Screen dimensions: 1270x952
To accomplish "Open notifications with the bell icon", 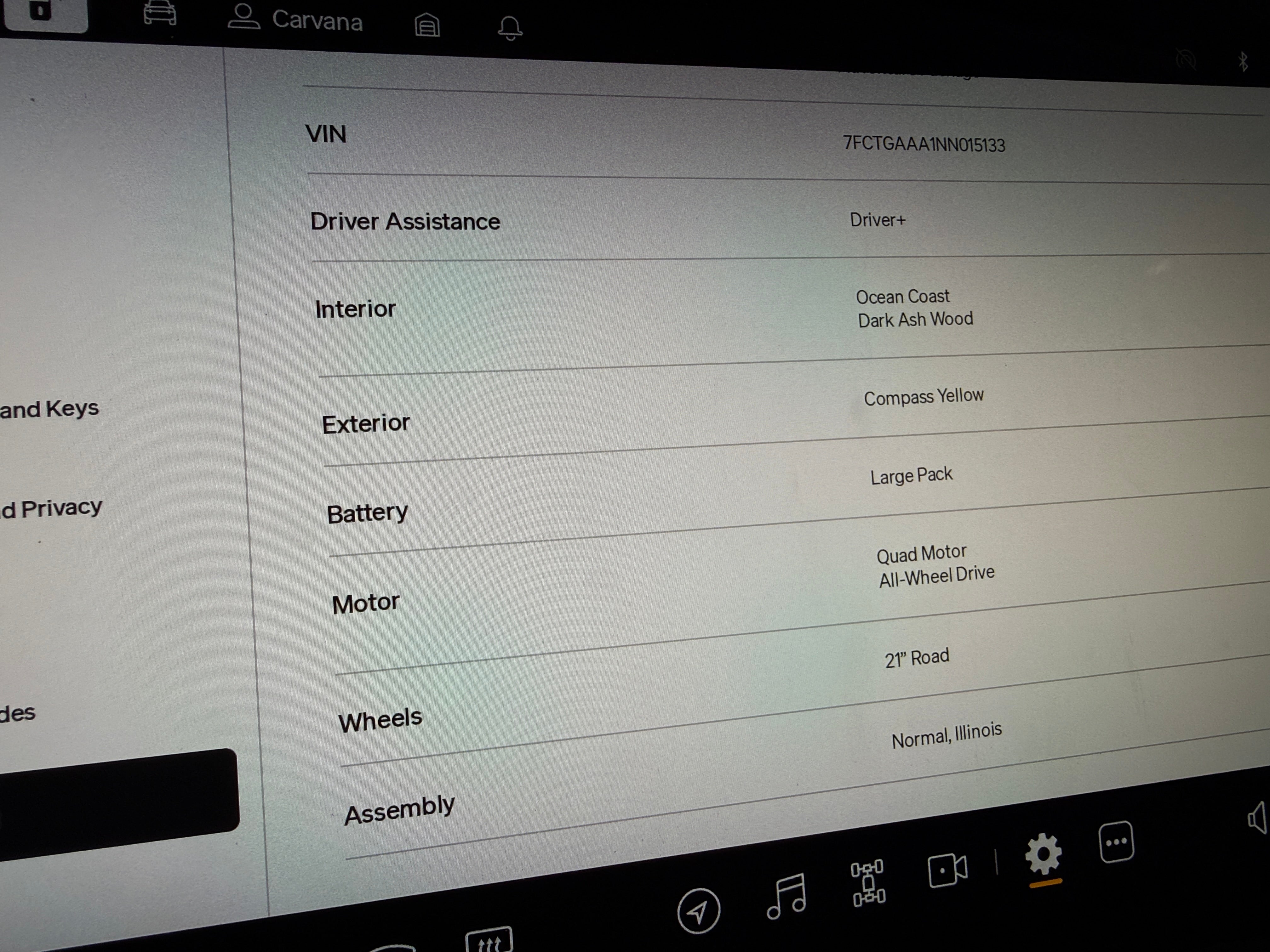I will point(510,28).
